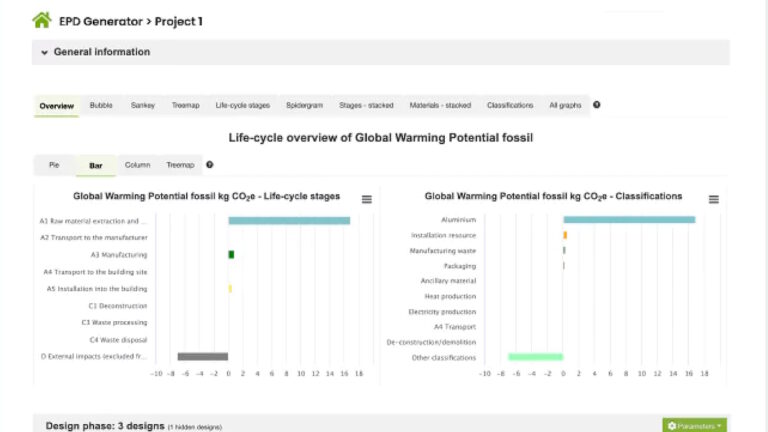Switch to the Bubble tab

click(101, 105)
